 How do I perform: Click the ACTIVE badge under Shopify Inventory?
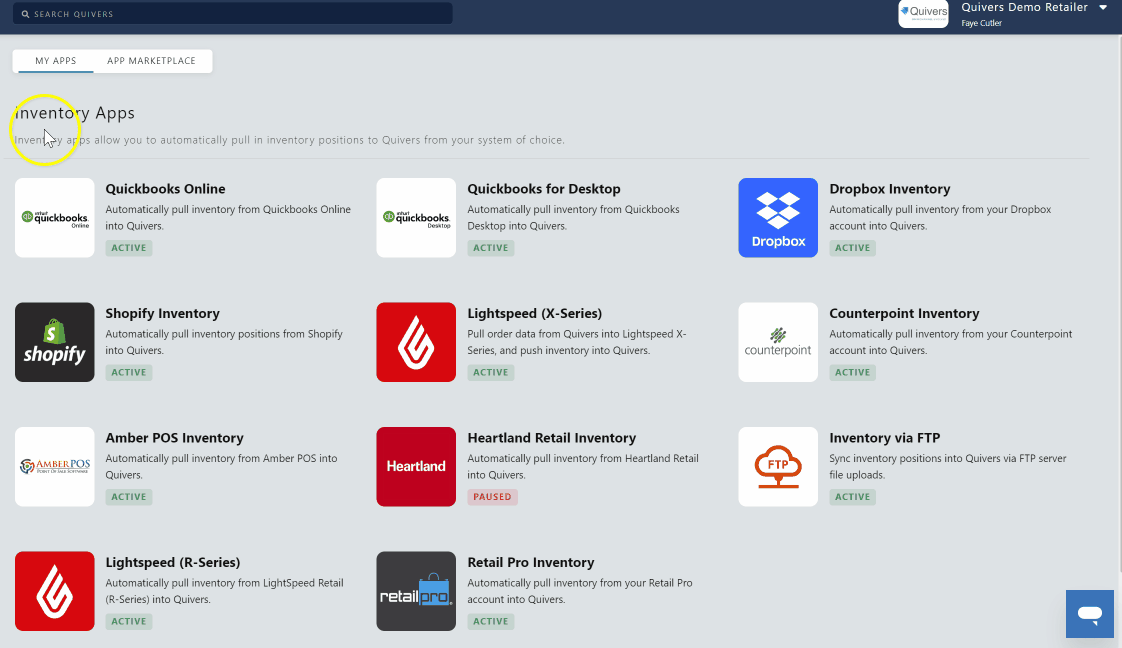click(x=129, y=372)
